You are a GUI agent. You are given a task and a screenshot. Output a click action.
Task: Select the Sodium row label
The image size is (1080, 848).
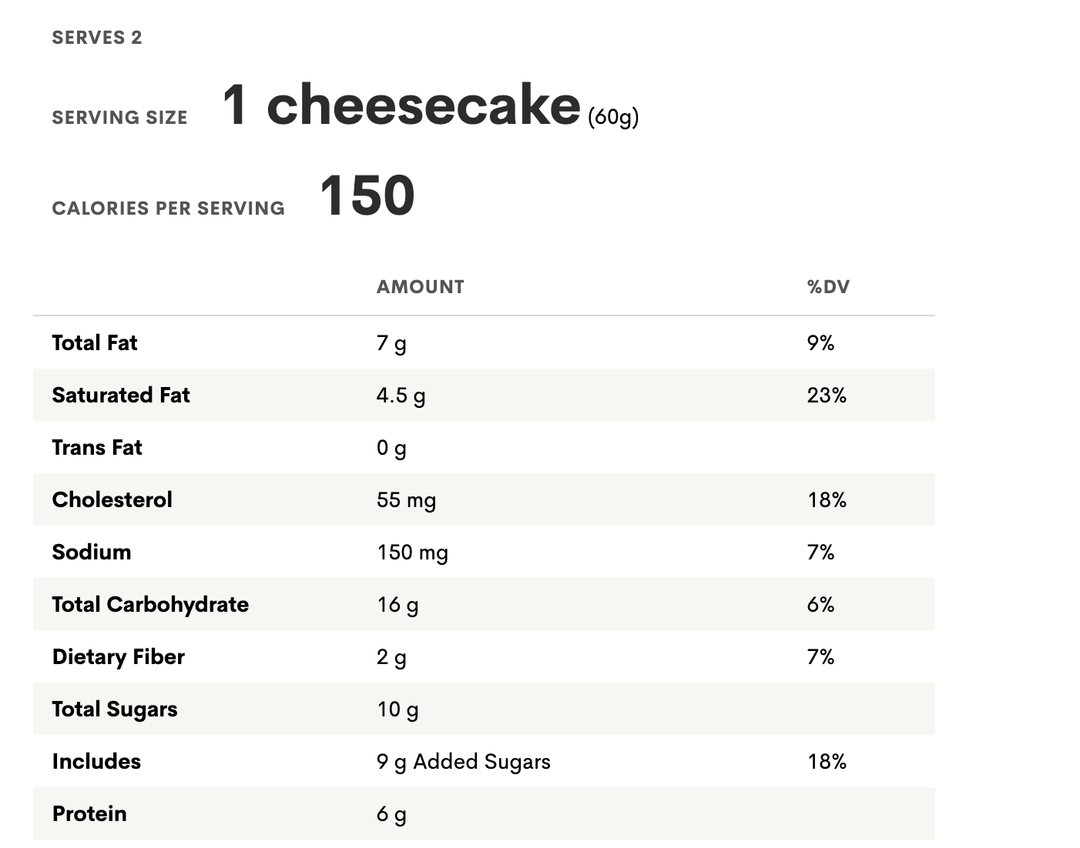coord(91,552)
